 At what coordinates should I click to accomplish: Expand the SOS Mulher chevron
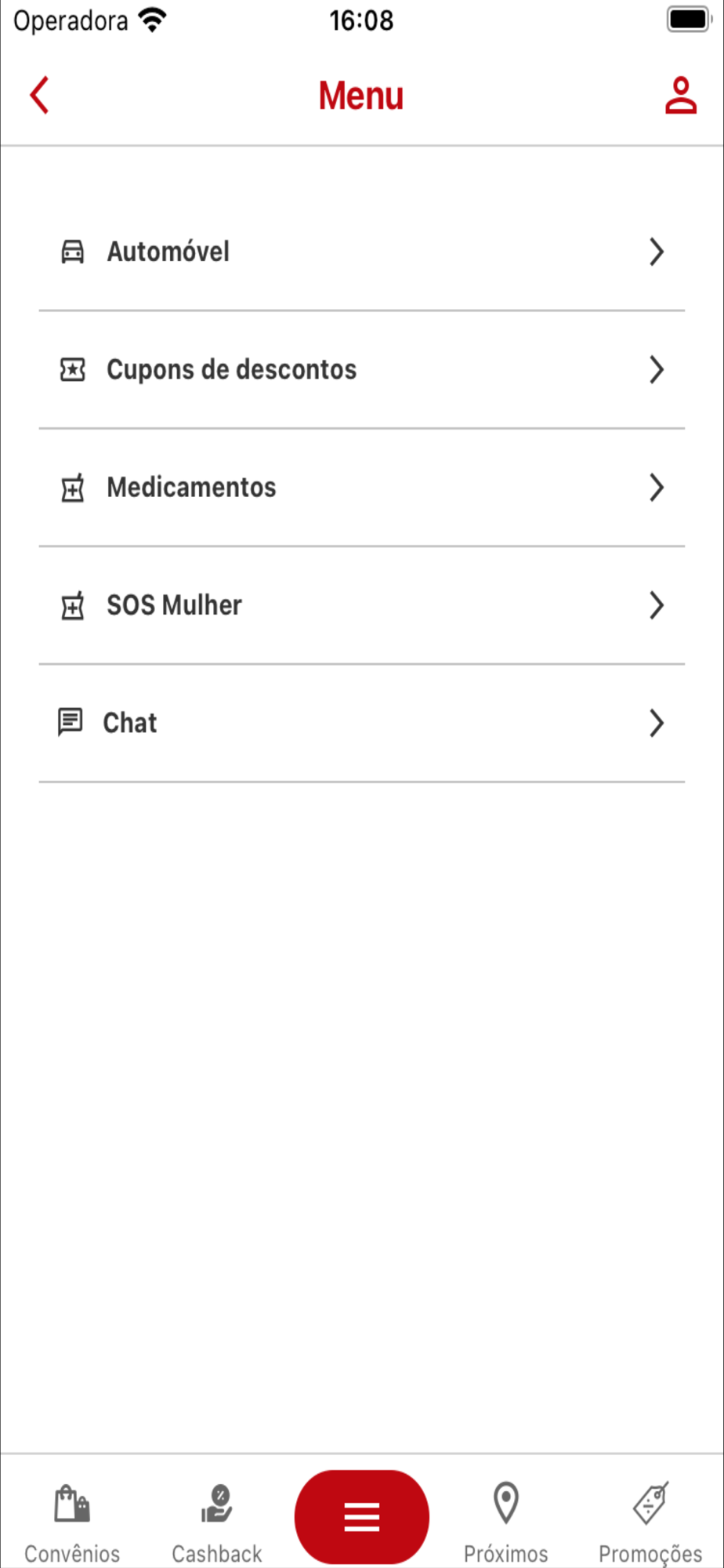[x=657, y=605]
